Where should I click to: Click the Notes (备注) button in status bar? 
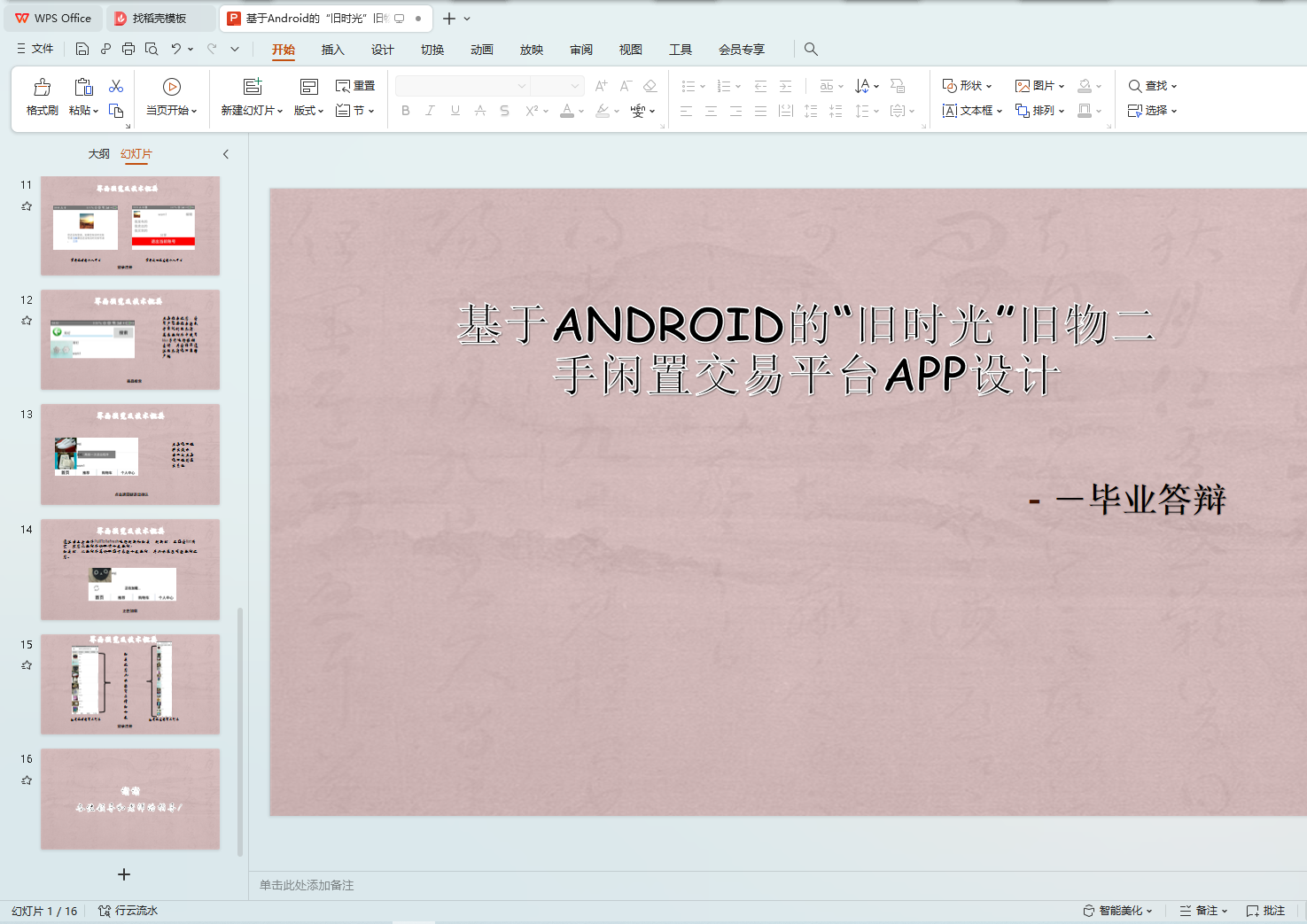1203,911
